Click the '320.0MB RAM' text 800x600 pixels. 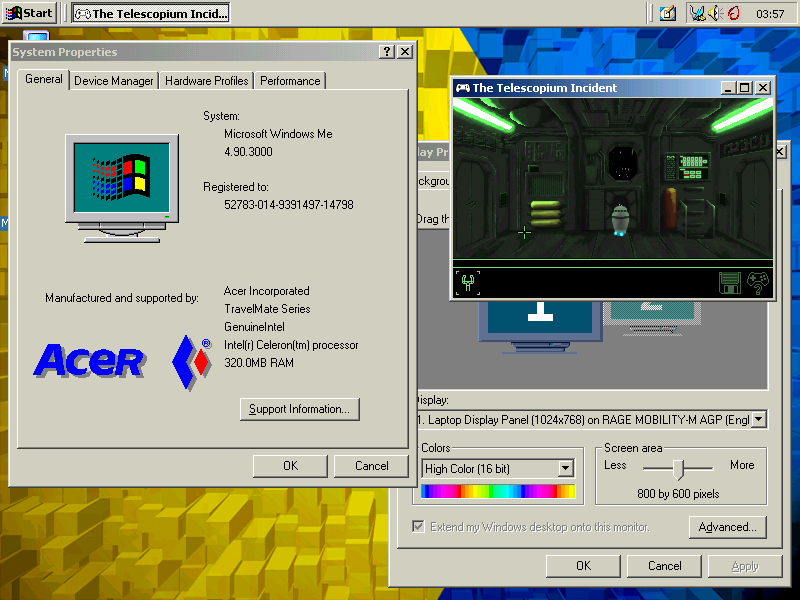(259, 363)
